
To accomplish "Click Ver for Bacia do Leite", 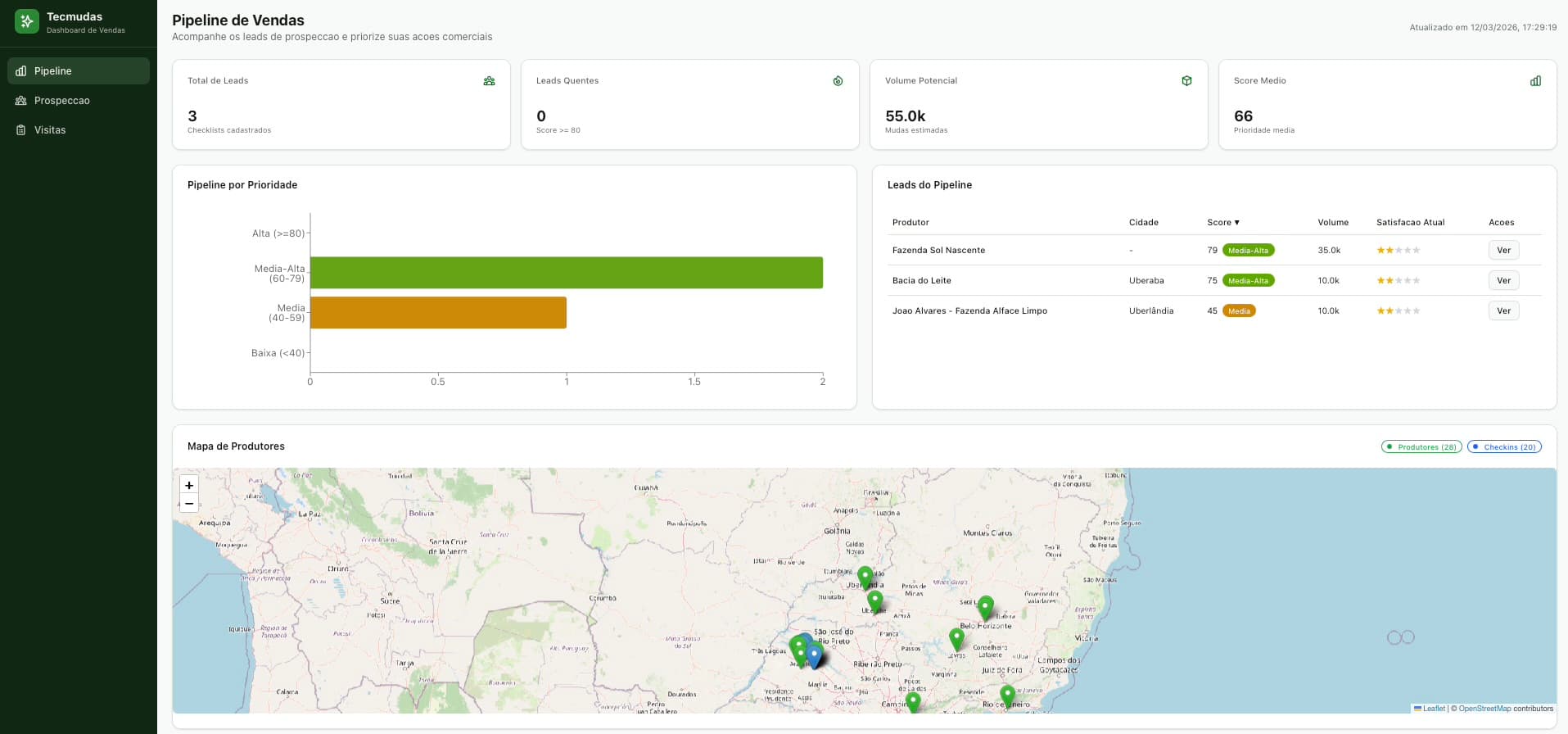I will (1503, 281).
